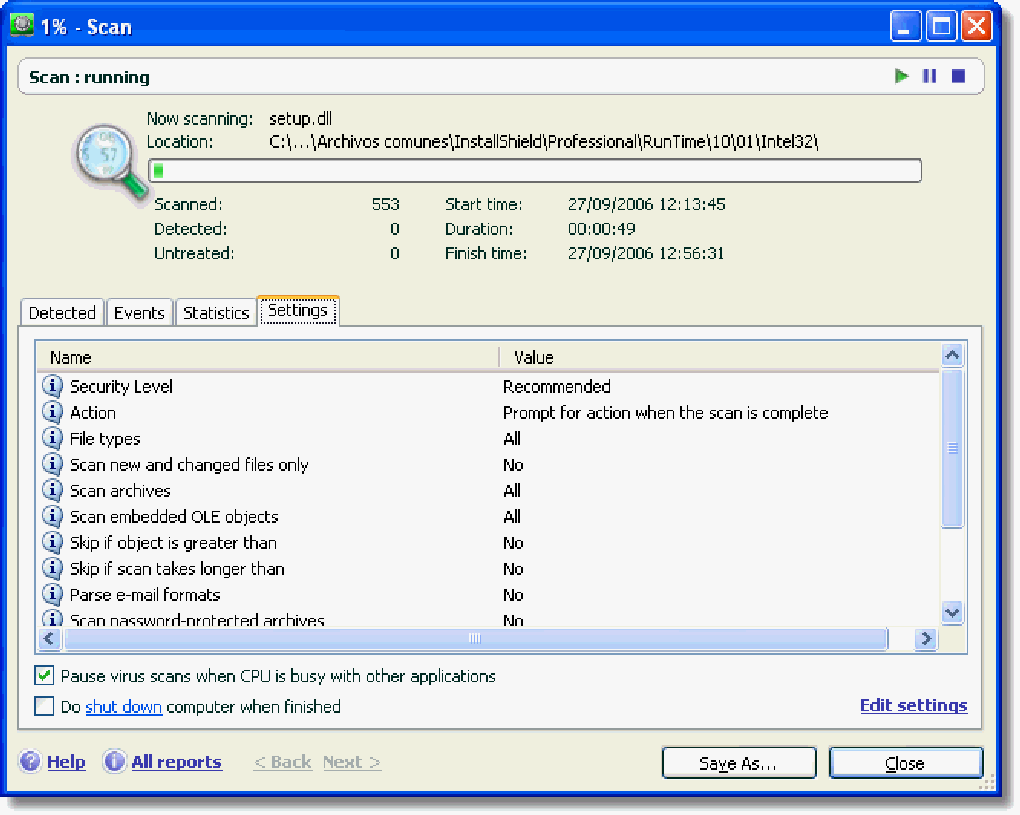This screenshot has height=815, width=1020.
Task: Click the scroll right arrow
Action: click(x=926, y=639)
